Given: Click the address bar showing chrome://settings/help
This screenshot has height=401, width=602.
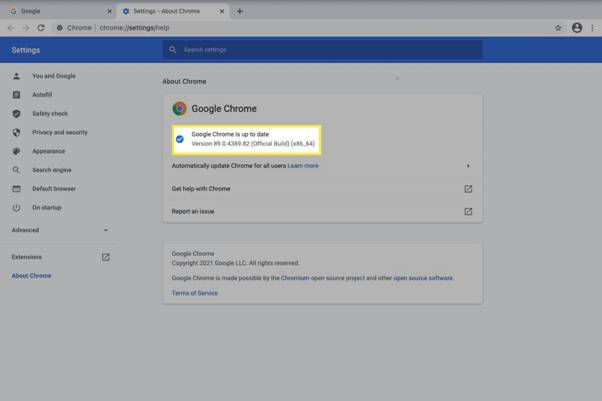Looking at the screenshot, I should (x=299, y=28).
